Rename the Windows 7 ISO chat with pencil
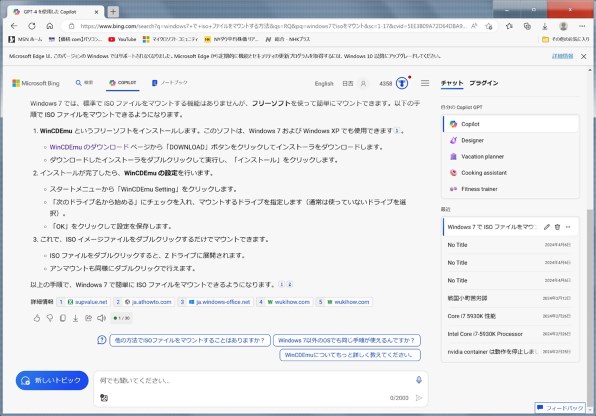The image size is (596, 416). 547,227
